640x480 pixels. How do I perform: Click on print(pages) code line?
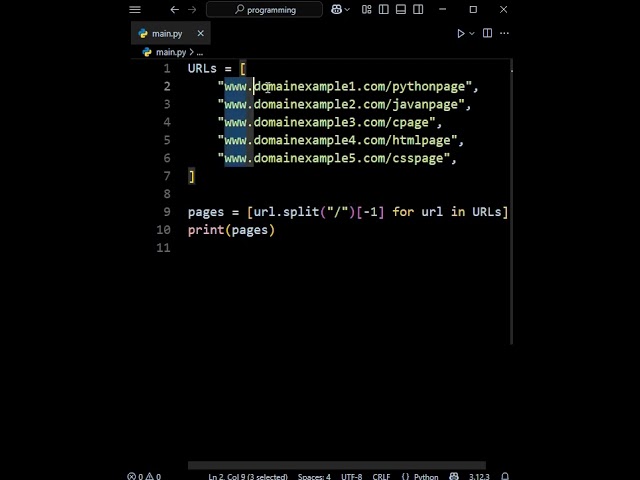click(x=231, y=230)
